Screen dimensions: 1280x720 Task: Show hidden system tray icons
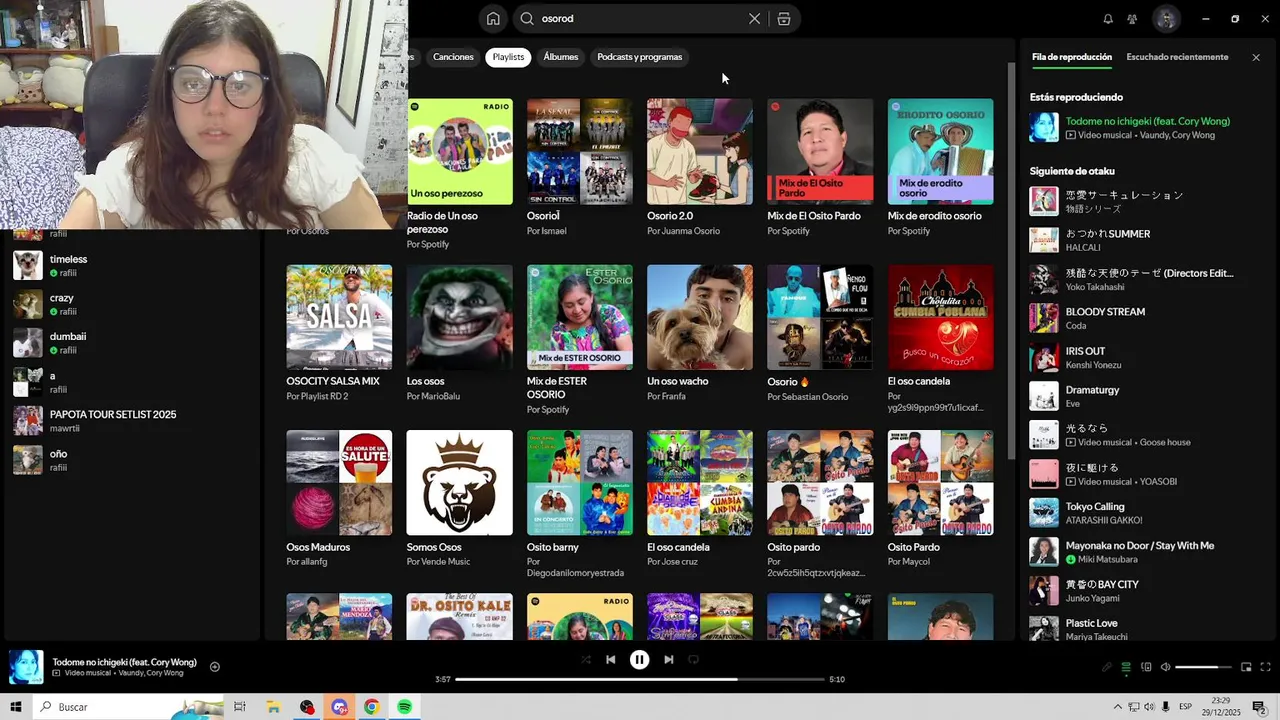click(x=1118, y=707)
